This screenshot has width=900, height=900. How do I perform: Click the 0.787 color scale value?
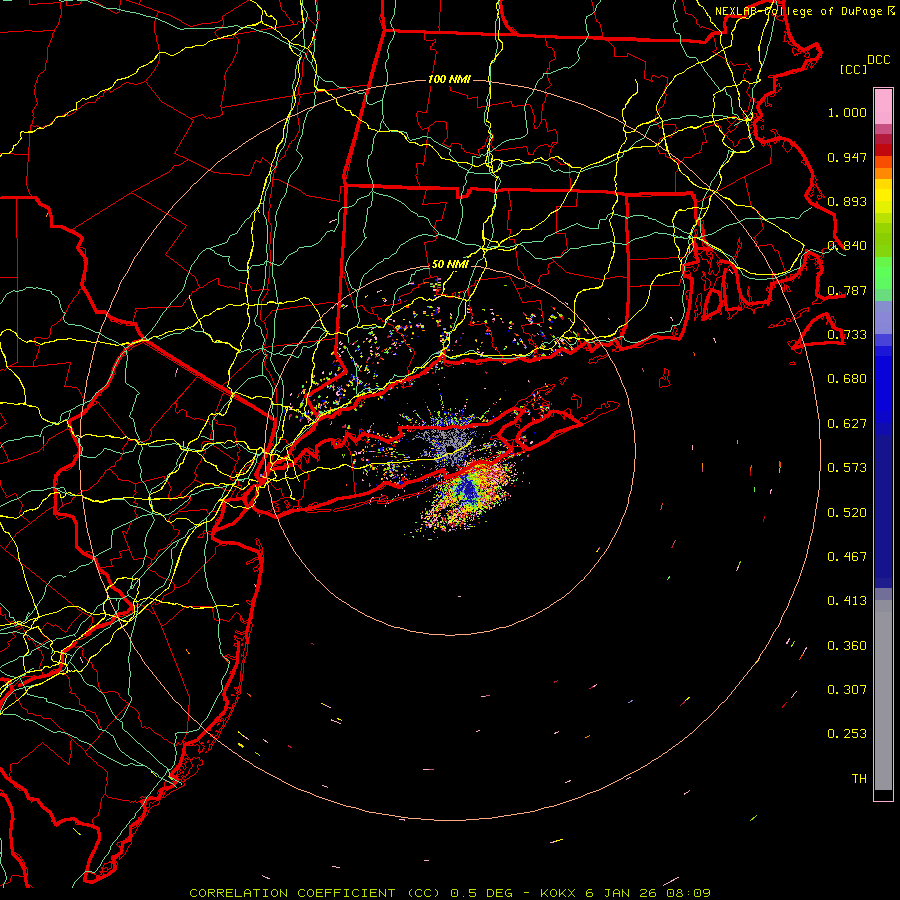pyautogui.click(x=847, y=290)
